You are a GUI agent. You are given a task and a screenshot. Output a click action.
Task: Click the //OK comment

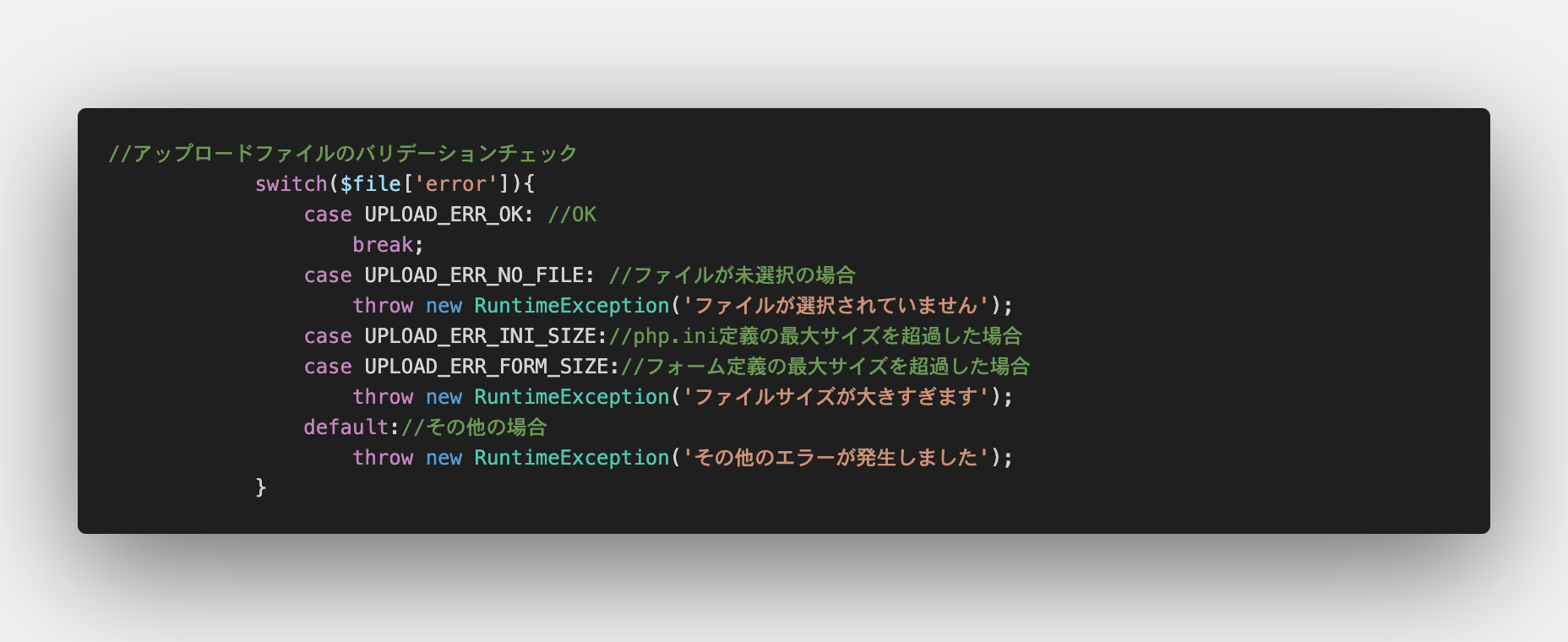pyautogui.click(x=572, y=215)
